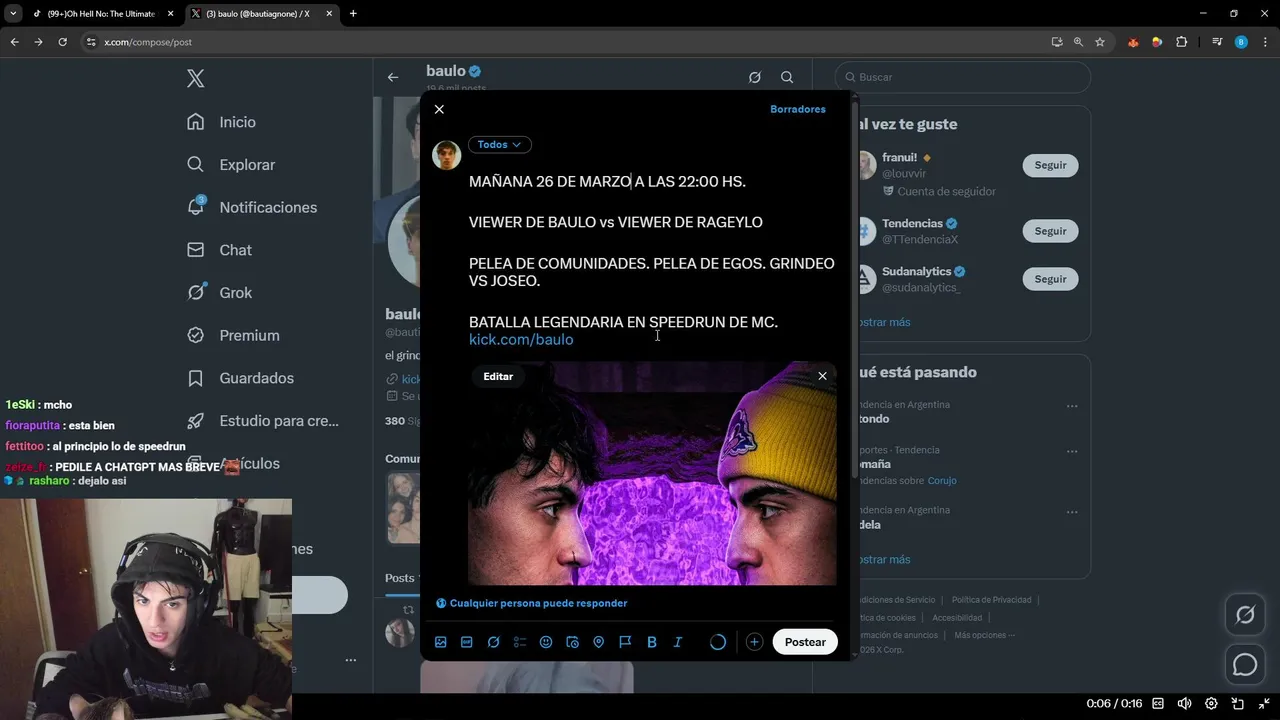Open Chrome profile avatar
This screenshot has height=720, width=1280.
pos(1241,42)
